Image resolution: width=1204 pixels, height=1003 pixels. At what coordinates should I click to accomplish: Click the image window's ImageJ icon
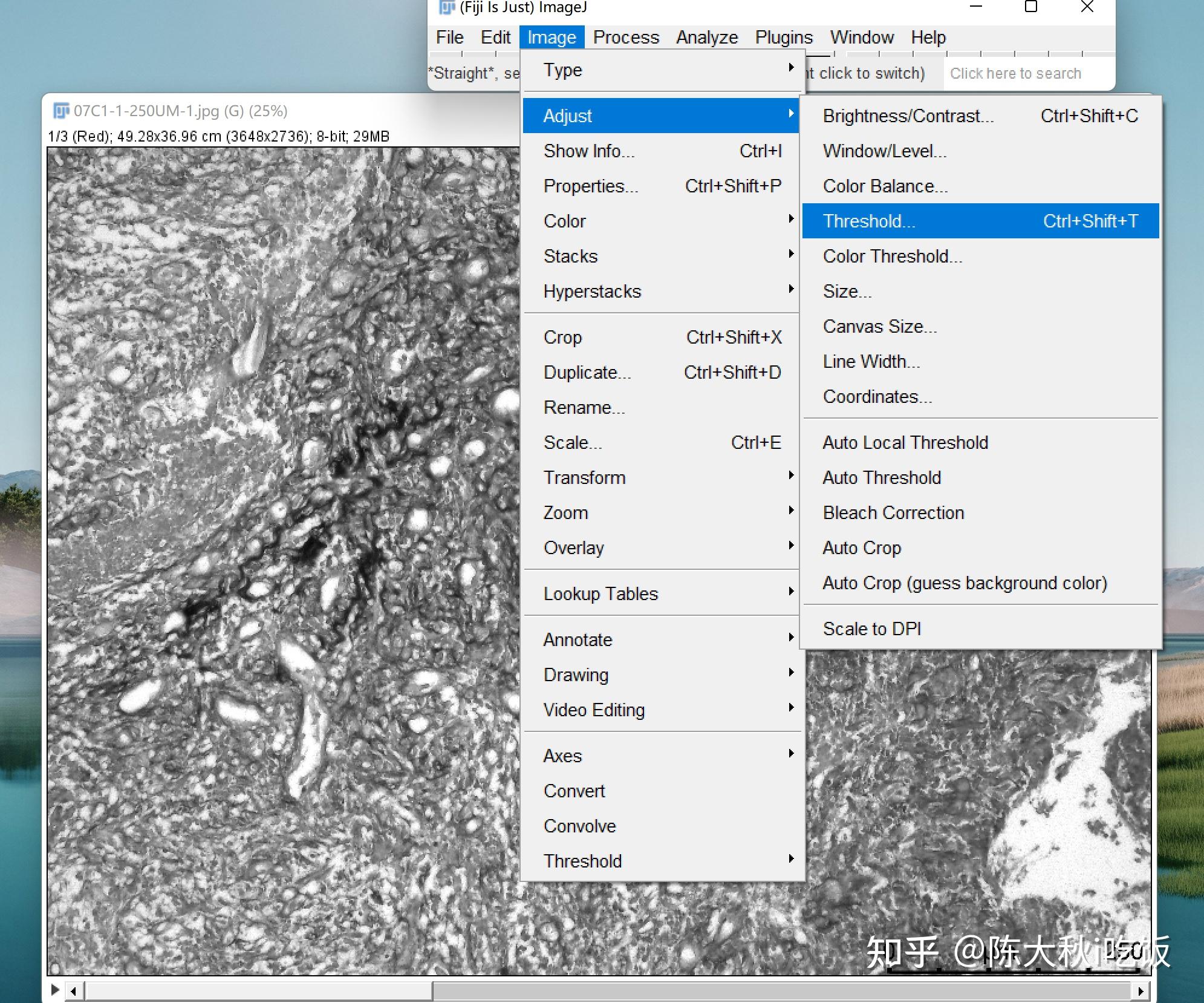pos(61,111)
